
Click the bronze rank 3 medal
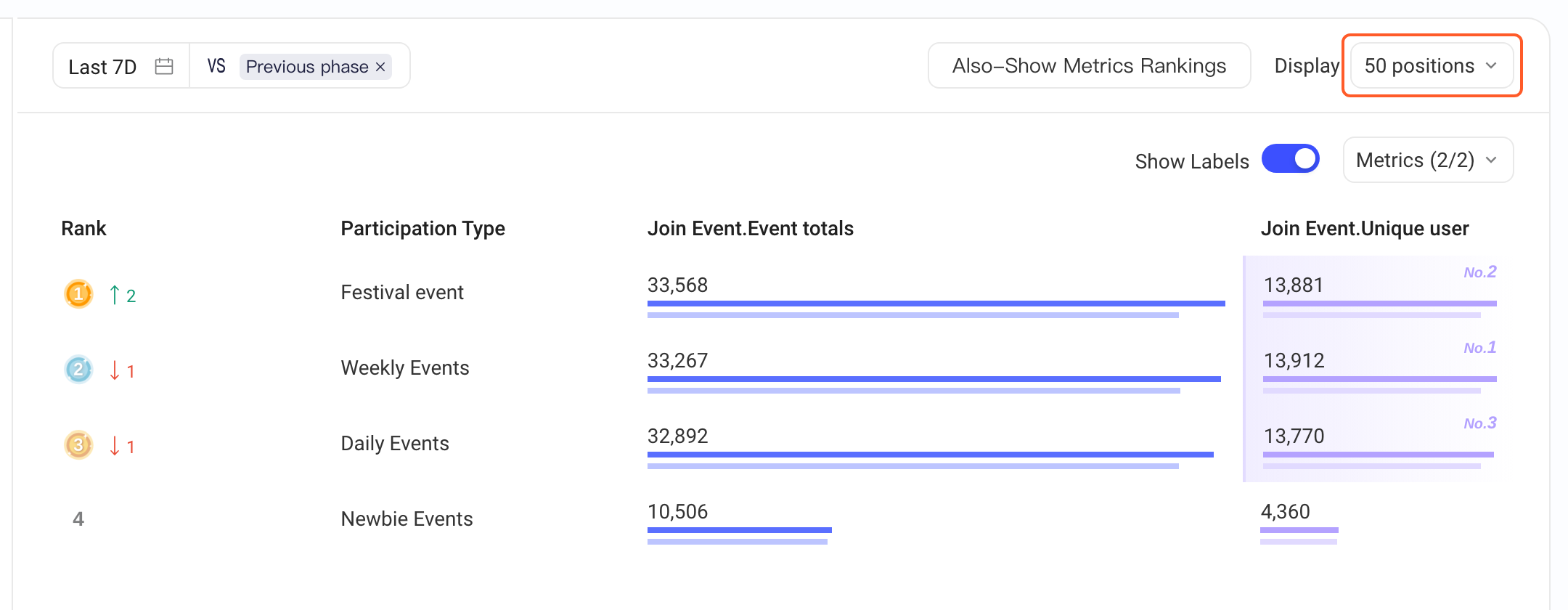tap(78, 444)
